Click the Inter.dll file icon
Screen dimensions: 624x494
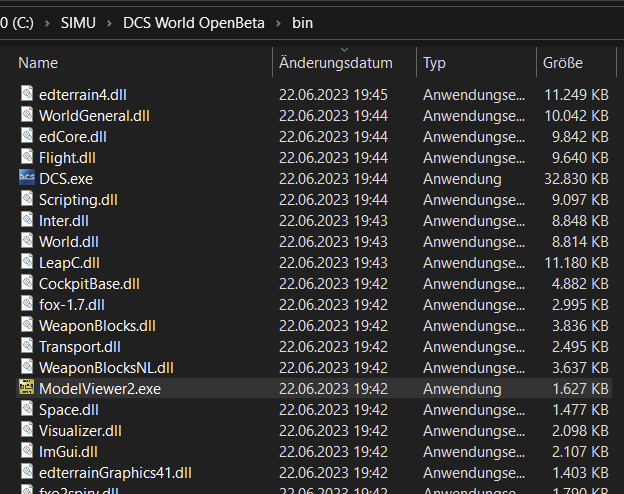27,219
